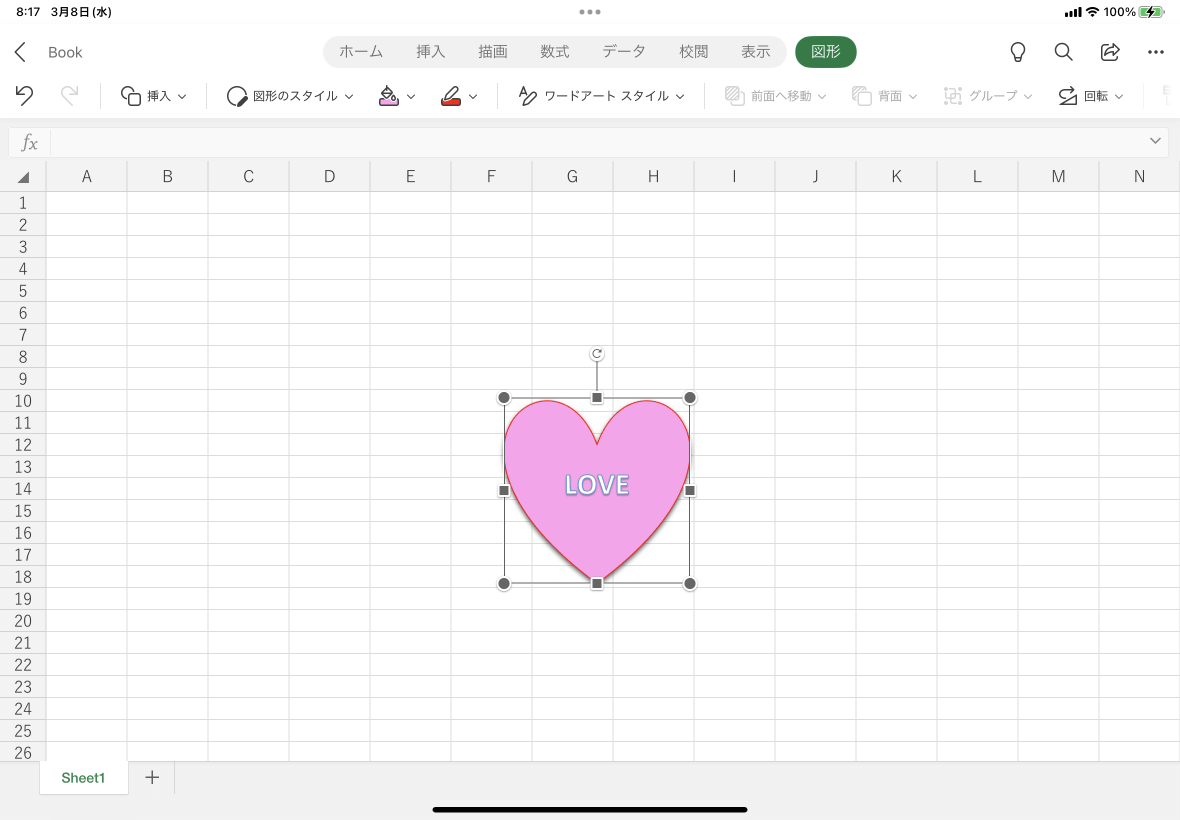1180x820 pixels.
Task: Switch to the 校閲 tab
Action: pyautogui.click(x=694, y=52)
